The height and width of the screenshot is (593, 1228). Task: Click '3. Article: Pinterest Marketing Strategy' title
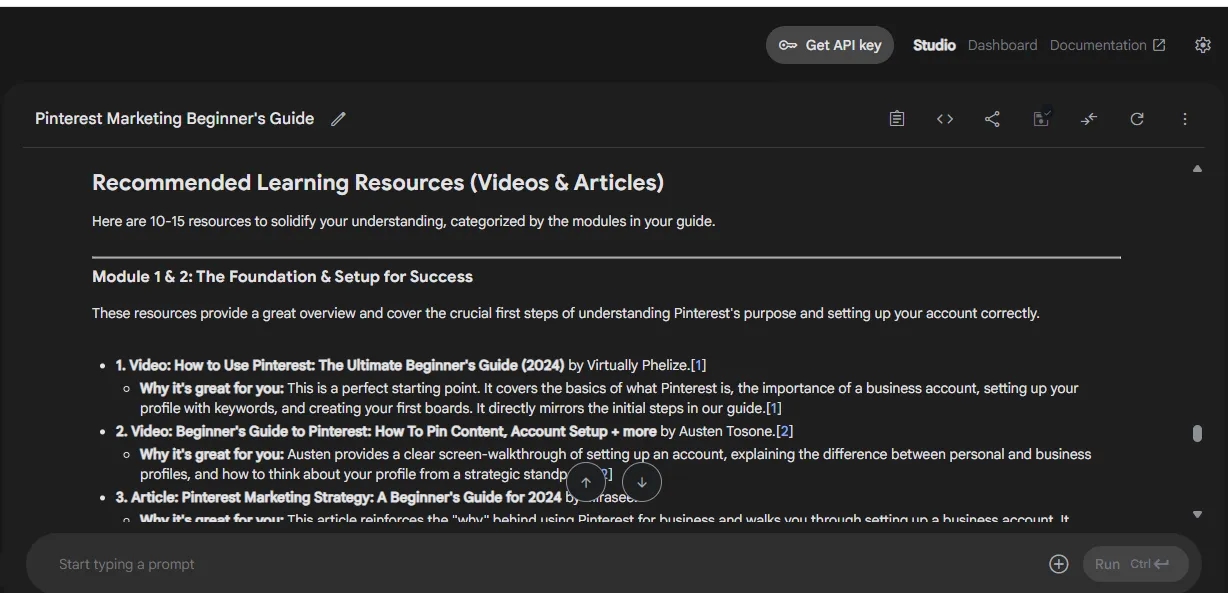[338, 497]
